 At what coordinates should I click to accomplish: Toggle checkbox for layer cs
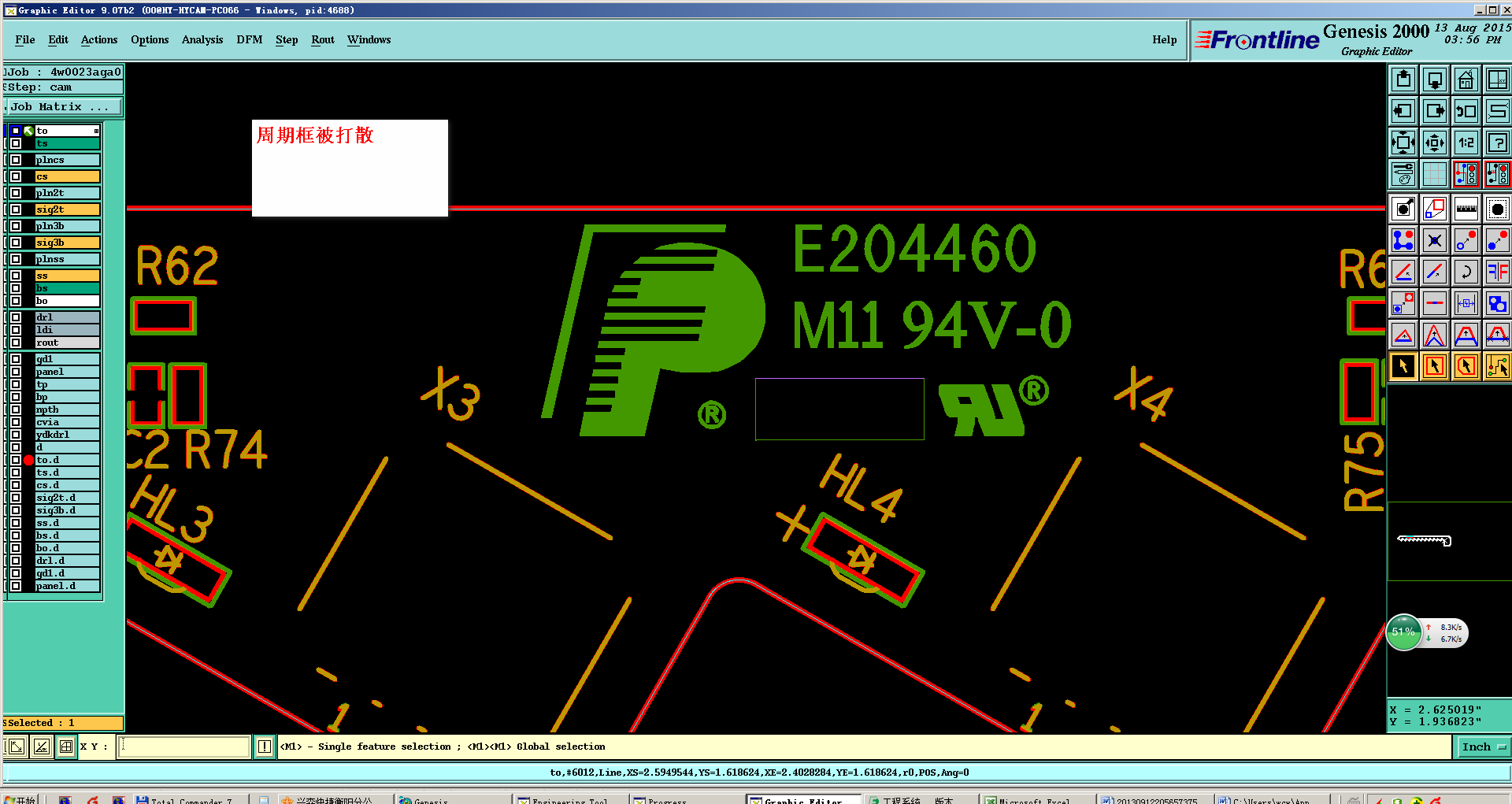click(16, 176)
